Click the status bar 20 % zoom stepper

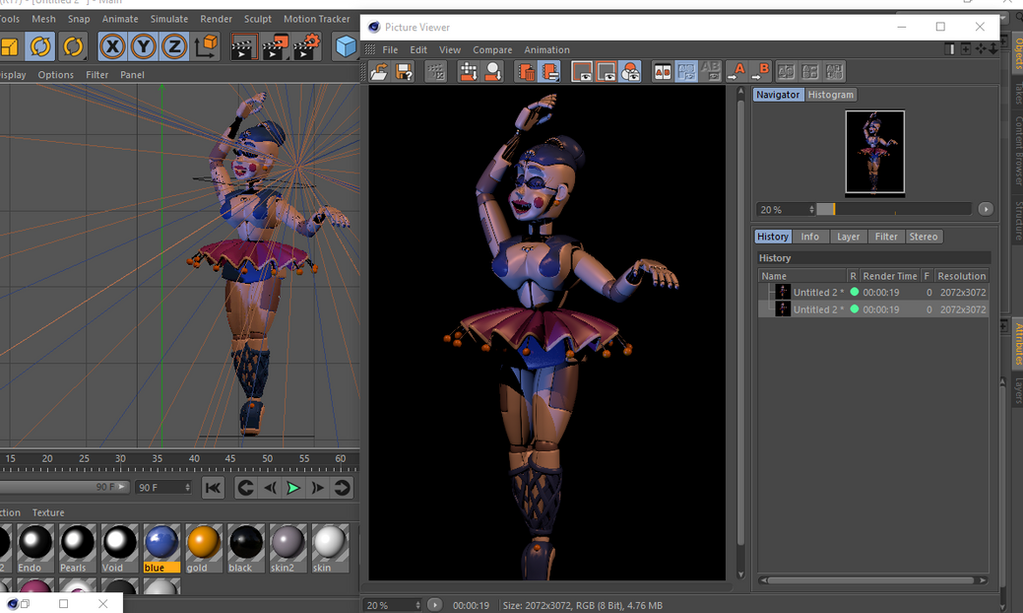tap(418, 605)
